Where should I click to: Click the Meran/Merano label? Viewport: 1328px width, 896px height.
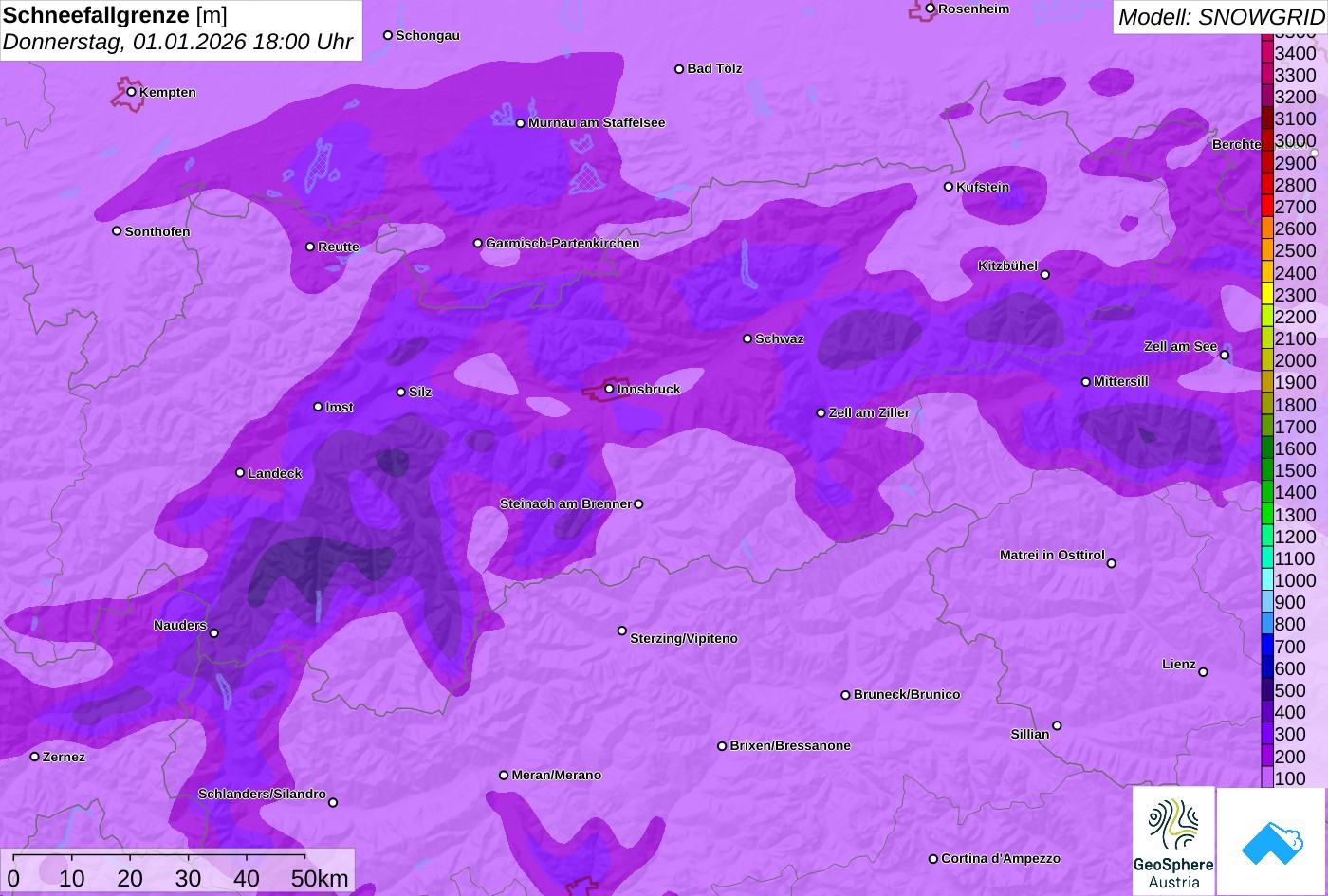click(x=557, y=775)
